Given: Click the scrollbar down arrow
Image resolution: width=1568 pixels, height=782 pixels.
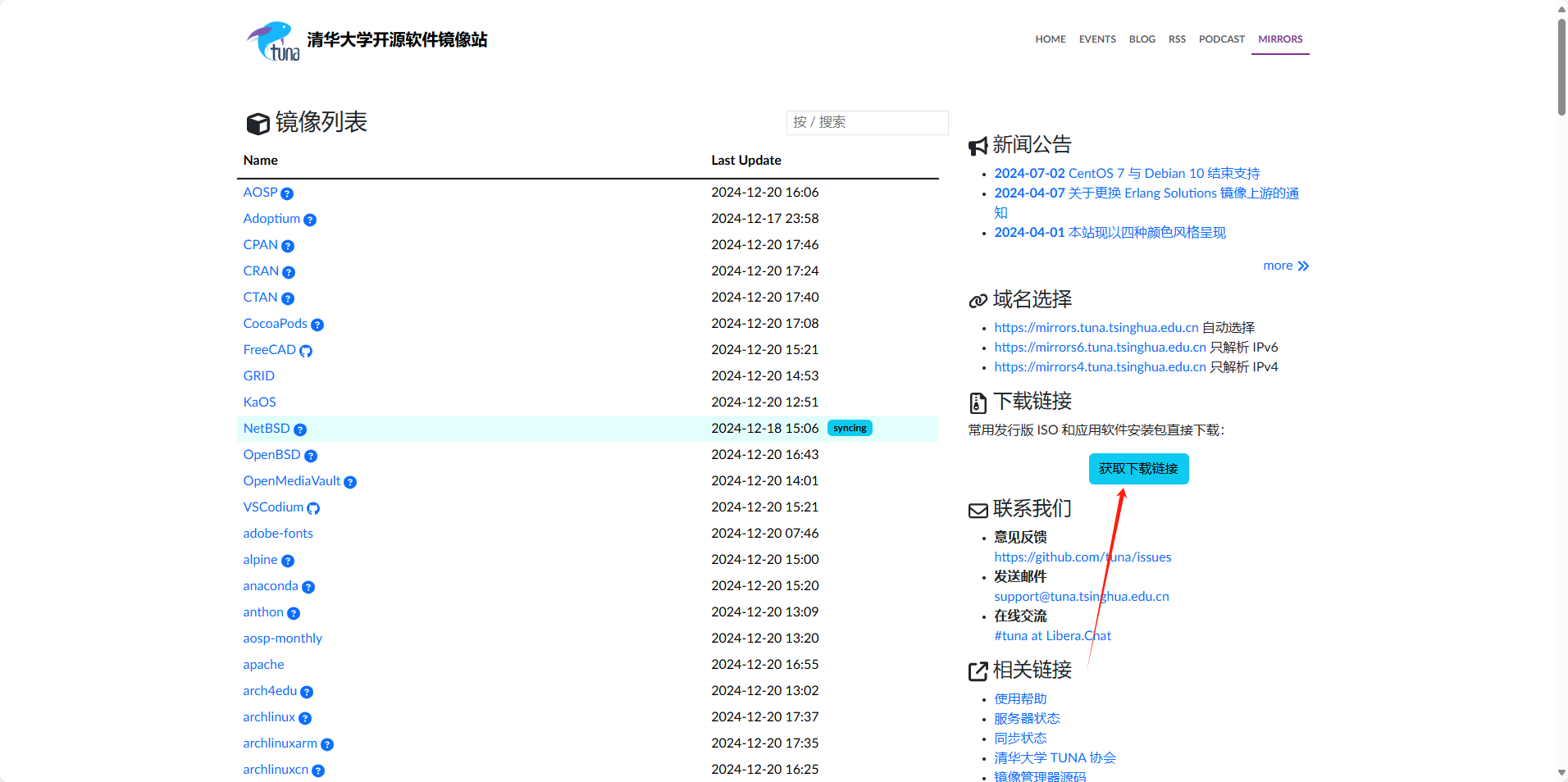Looking at the screenshot, I should [x=1561, y=773].
